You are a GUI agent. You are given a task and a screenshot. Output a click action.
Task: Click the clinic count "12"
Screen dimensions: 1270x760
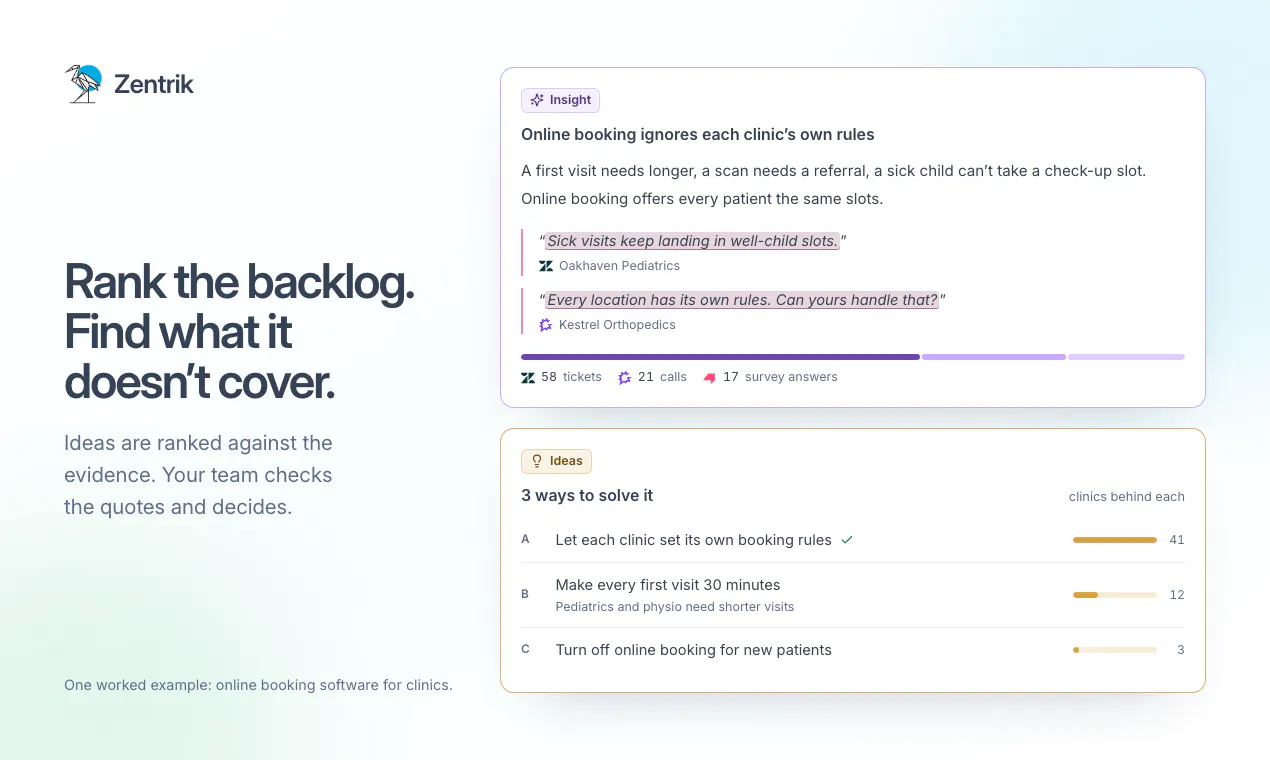click(1177, 595)
